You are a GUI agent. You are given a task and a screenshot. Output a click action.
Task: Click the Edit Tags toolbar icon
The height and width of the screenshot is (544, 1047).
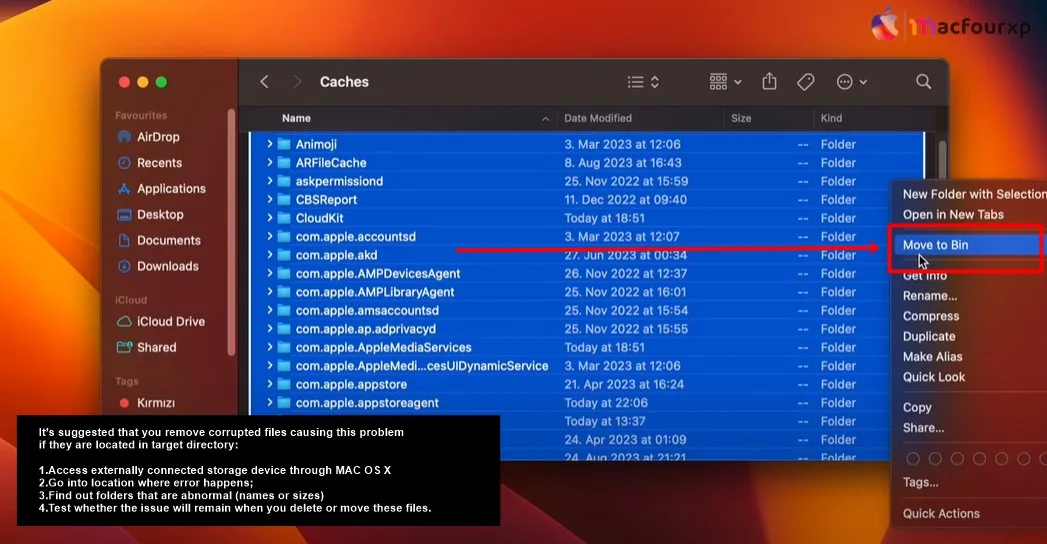pyautogui.click(x=806, y=81)
